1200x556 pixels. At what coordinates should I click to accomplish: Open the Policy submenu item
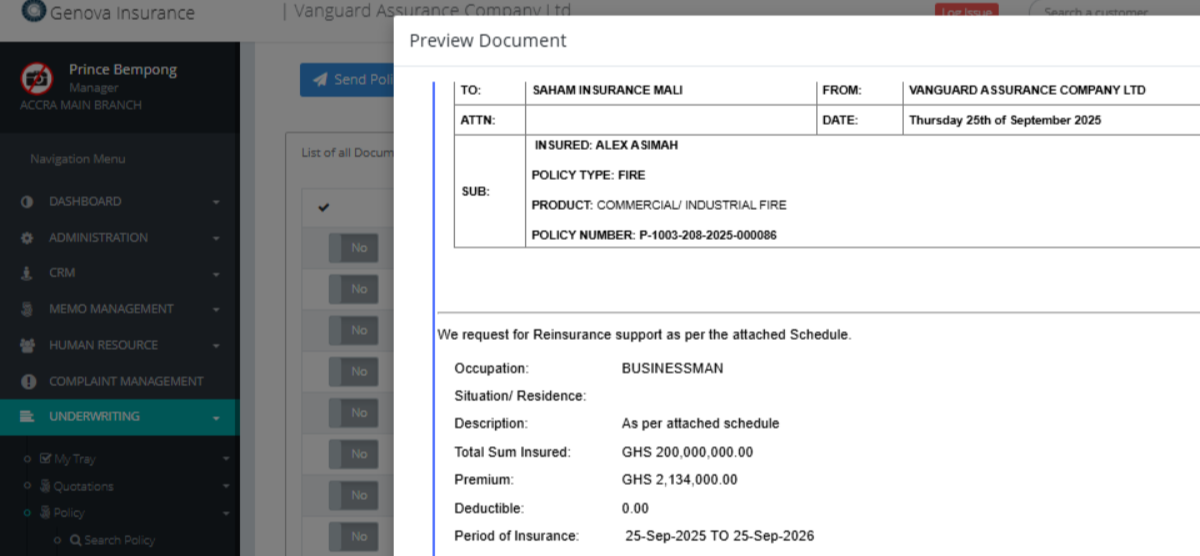pyautogui.click(x=68, y=513)
